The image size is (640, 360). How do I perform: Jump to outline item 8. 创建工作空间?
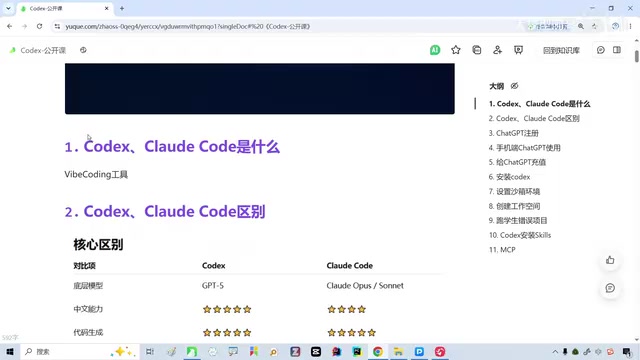pyautogui.click(x=514, y=206)
